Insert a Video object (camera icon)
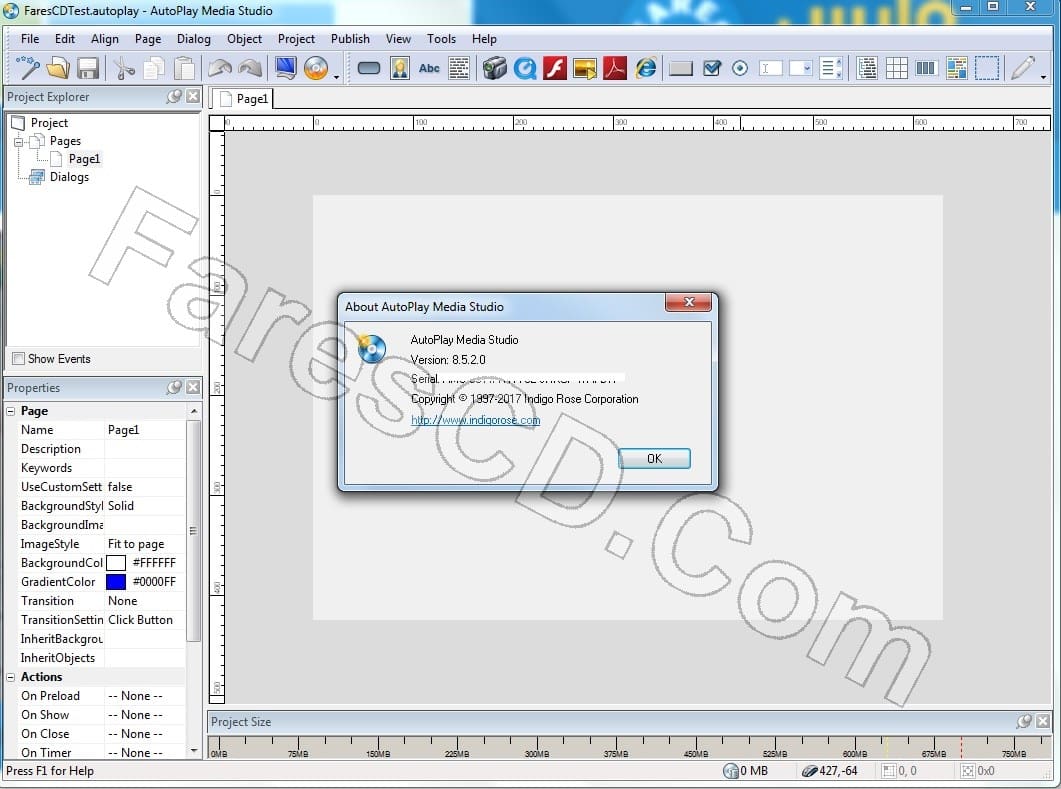 click(495, 68)
